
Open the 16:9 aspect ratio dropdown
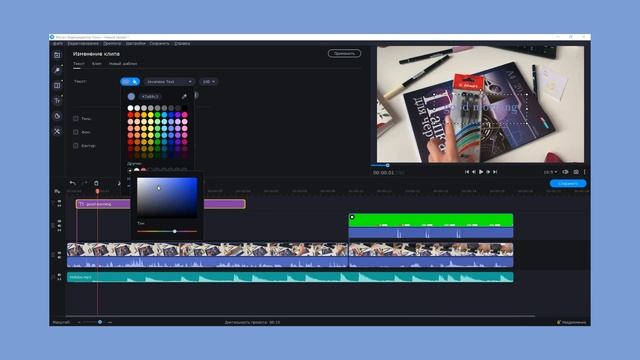tap(550, 172)
